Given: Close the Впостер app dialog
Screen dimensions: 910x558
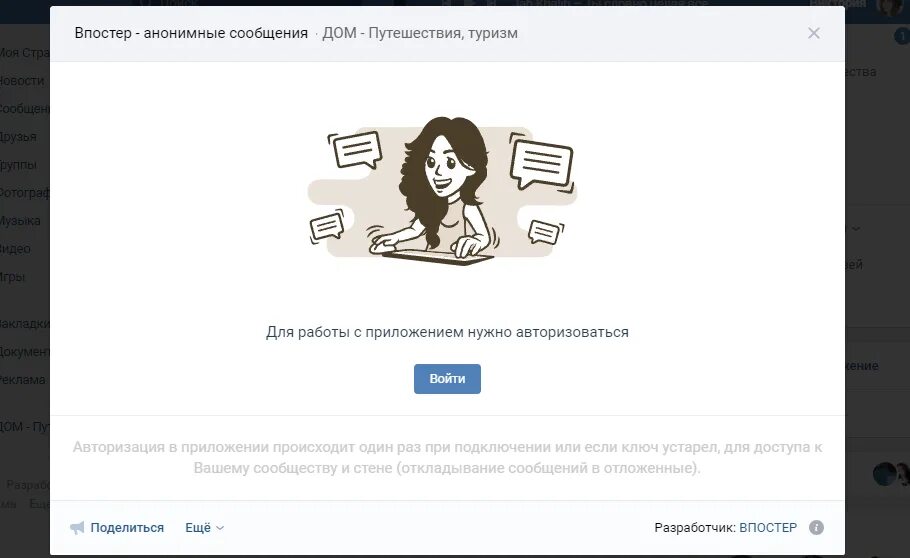Looking at the screenshot, I should click(x=814, y=33).
